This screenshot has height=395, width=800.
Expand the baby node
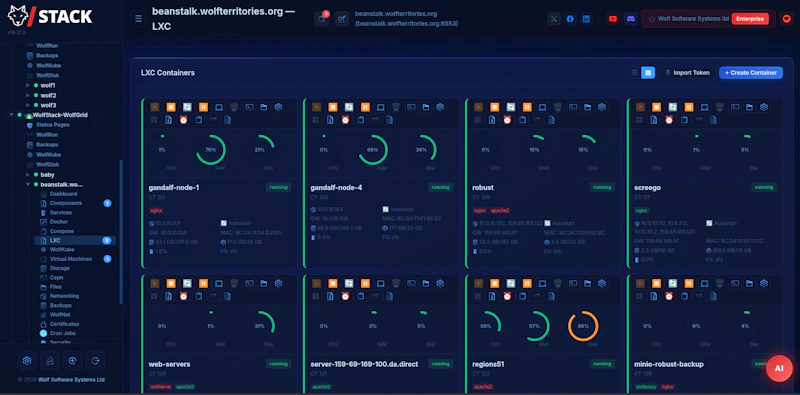[x=28, y=175]
